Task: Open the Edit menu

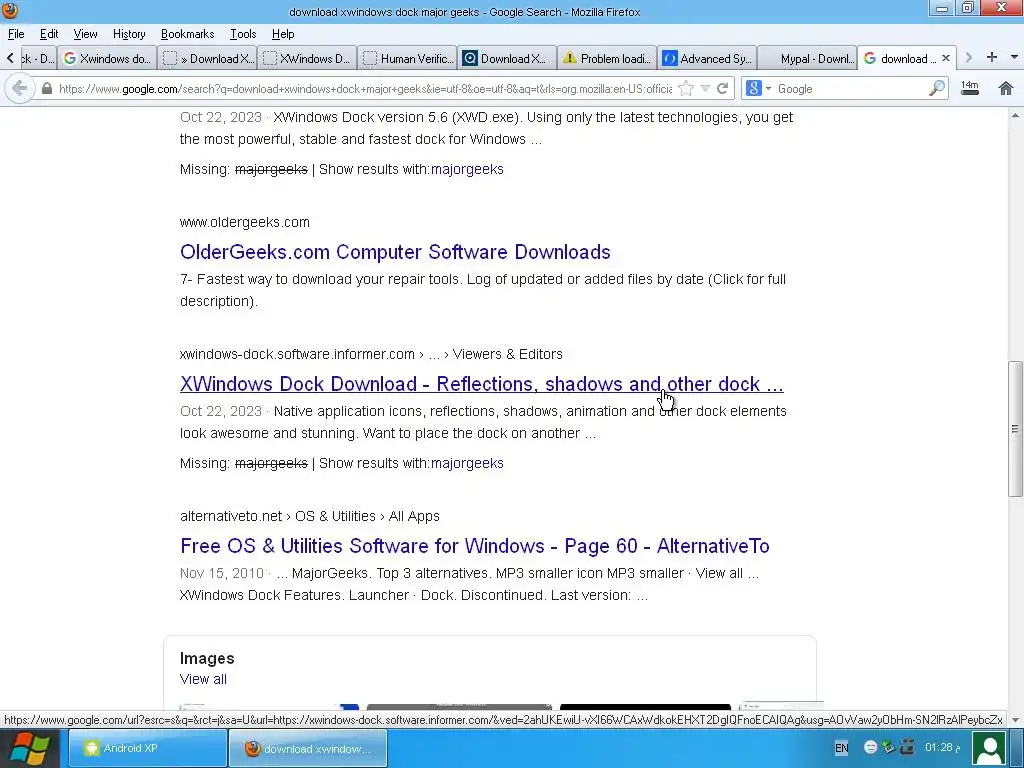Action: 49,34
